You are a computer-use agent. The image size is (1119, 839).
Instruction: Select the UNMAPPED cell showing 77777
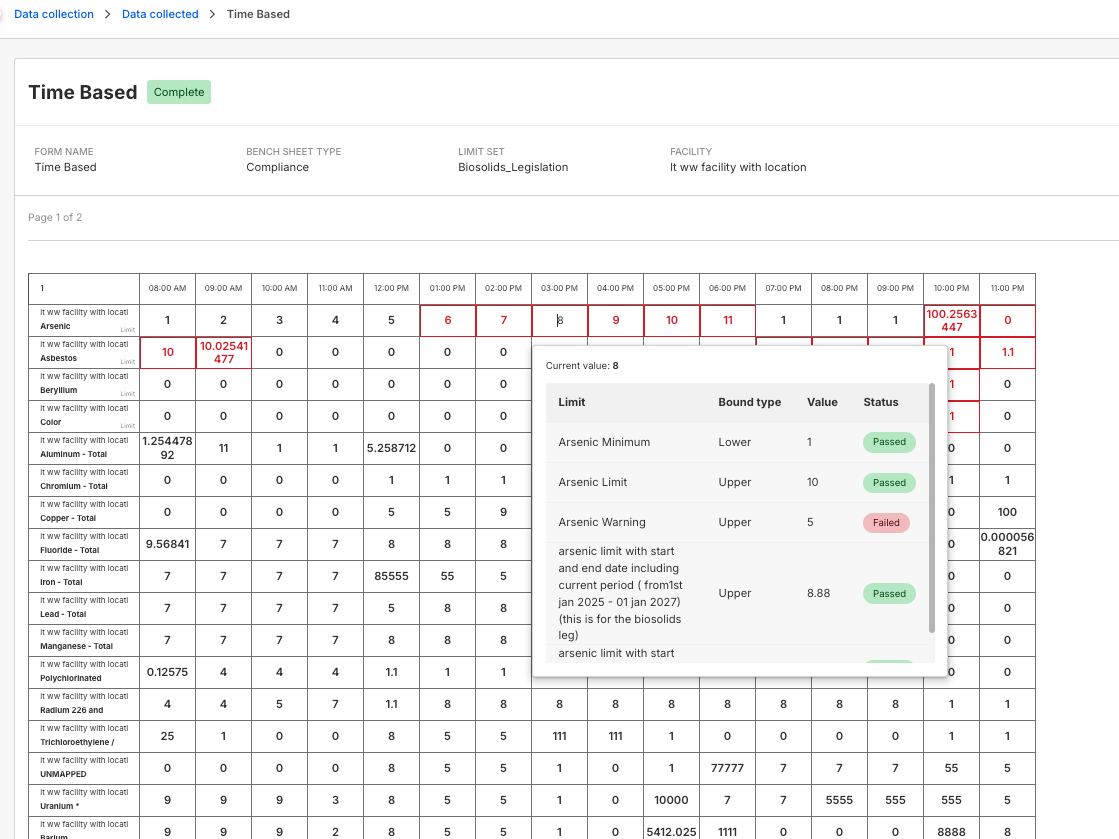coord(727,768)
